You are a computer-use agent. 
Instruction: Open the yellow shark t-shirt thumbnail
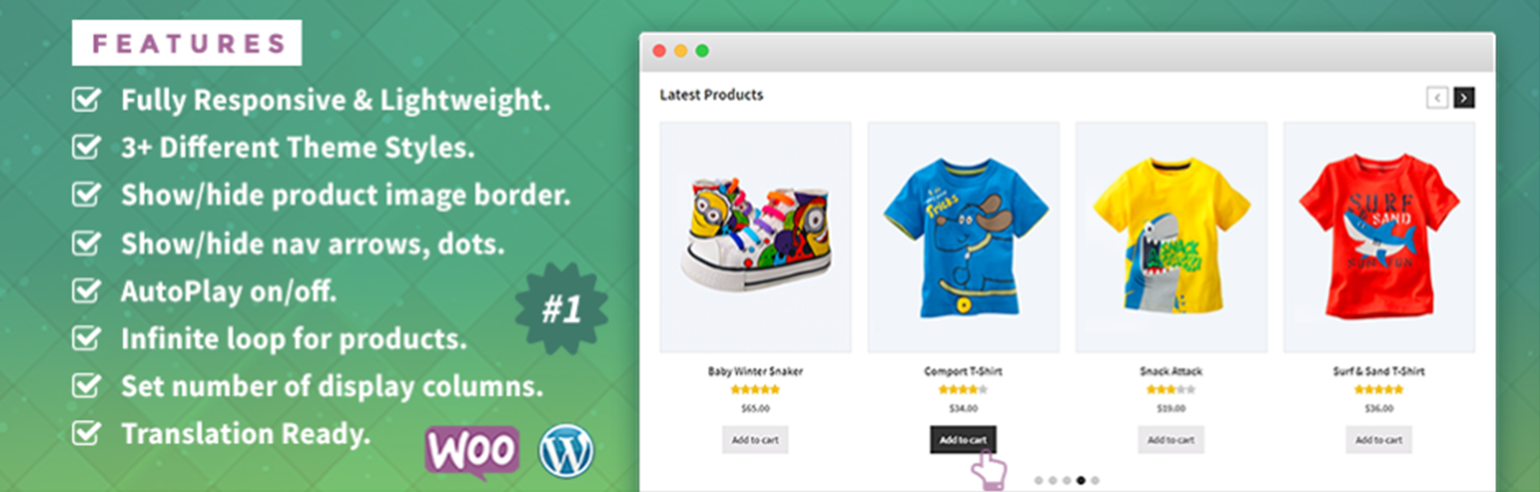(1171, 237)
